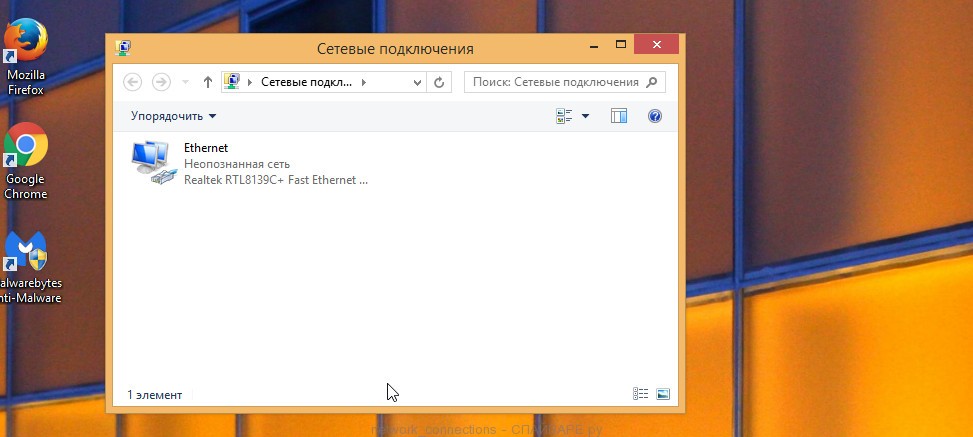
Task: Click the Realtek RTL8139C+ Fast Ethernet text
Action: 276,180
